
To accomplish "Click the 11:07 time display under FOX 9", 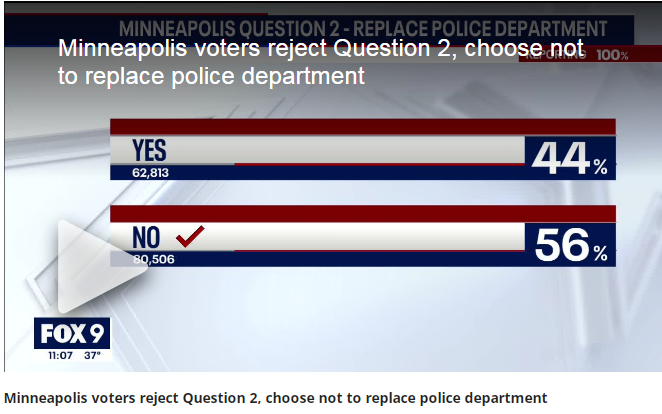I will click(x=60, y=355).
